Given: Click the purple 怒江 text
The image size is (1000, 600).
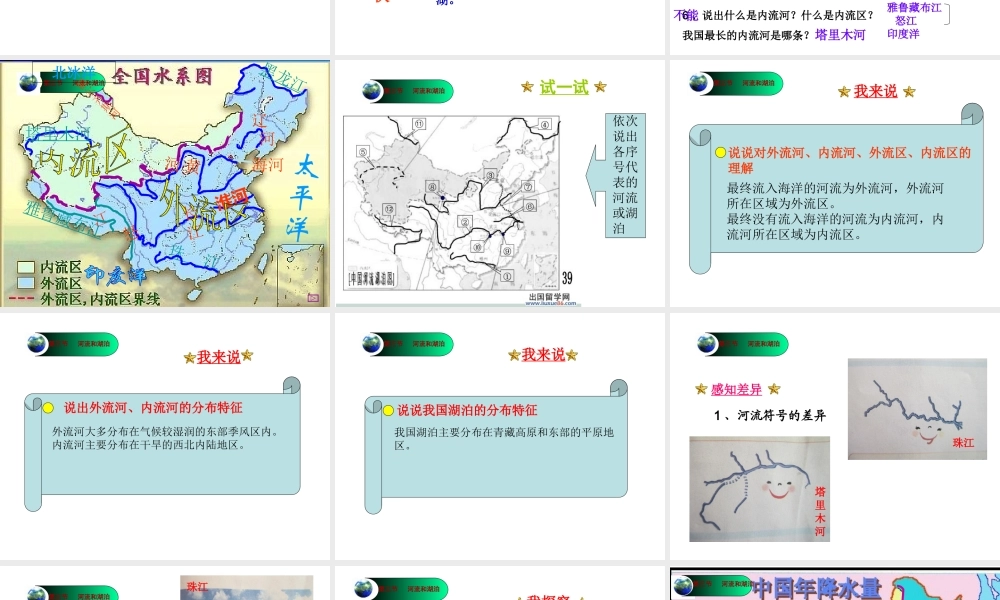Looking at the screenshot, I should (906, 21).
